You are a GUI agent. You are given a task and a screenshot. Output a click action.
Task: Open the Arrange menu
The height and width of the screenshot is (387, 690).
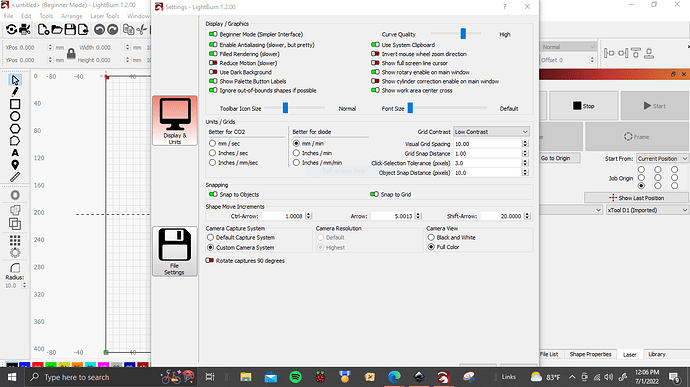tap(72, 16)
